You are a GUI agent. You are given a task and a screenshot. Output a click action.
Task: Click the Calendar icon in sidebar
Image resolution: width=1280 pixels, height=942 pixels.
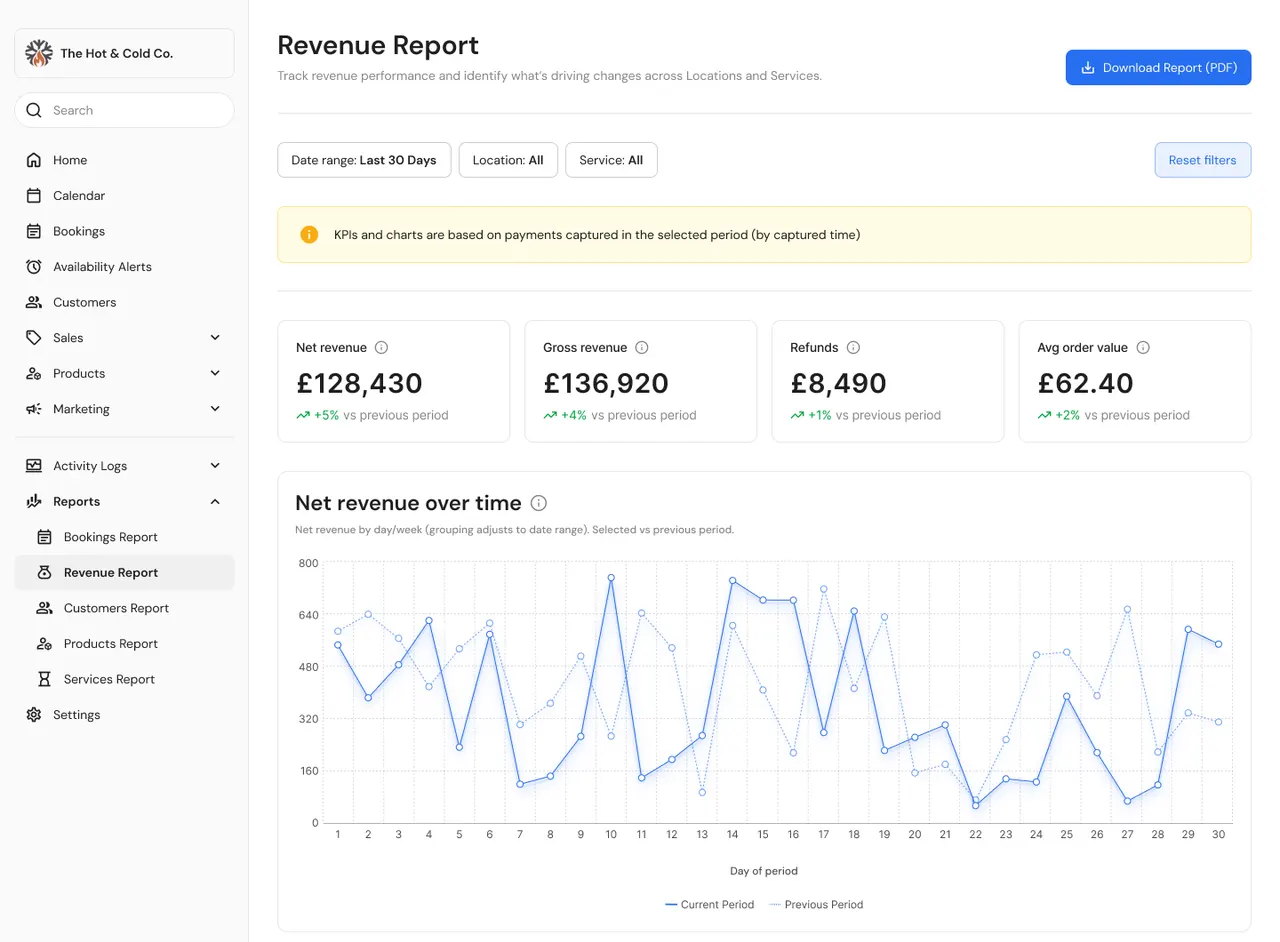34,196
